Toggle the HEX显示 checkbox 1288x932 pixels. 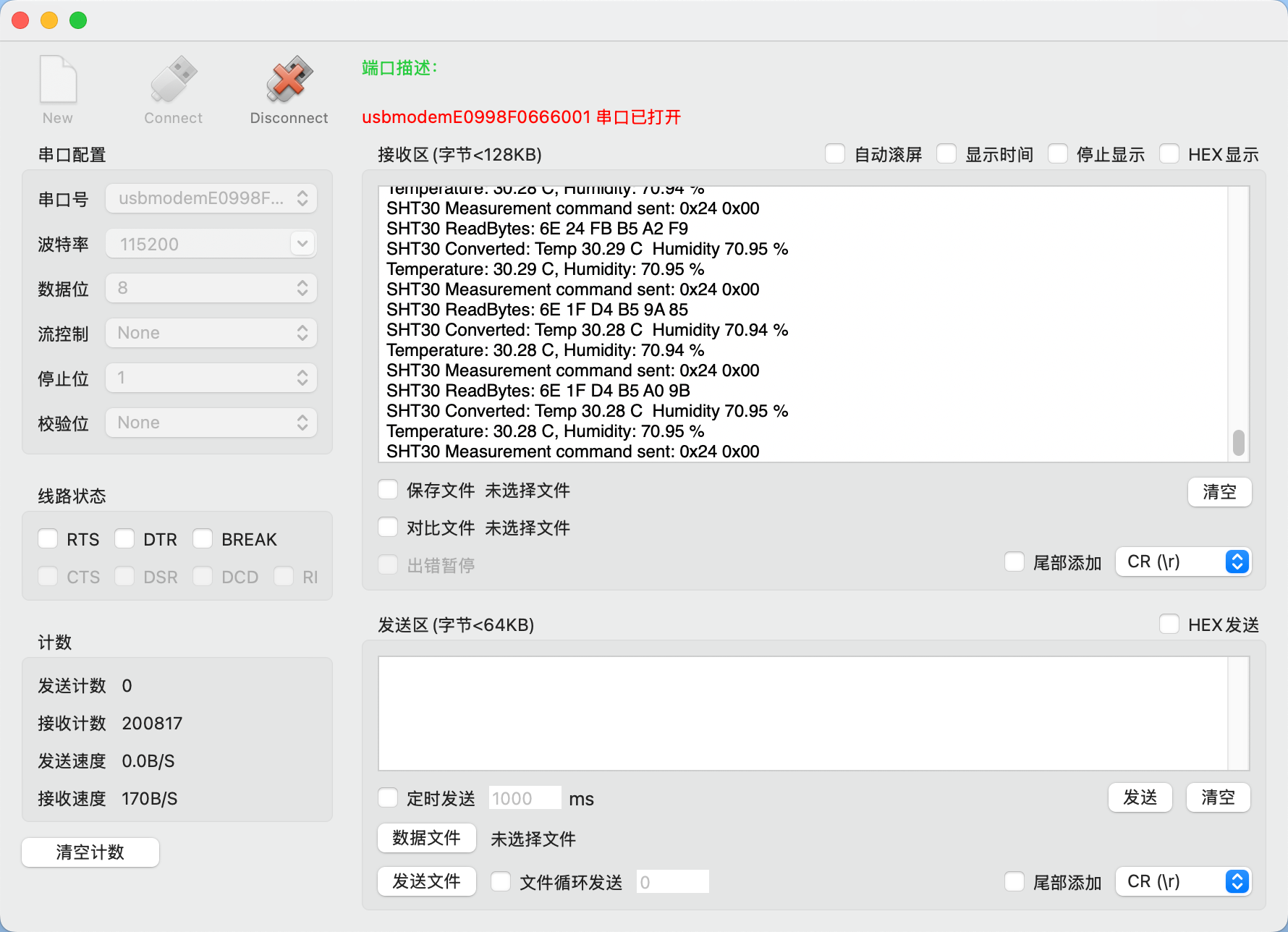[1169, 154]
